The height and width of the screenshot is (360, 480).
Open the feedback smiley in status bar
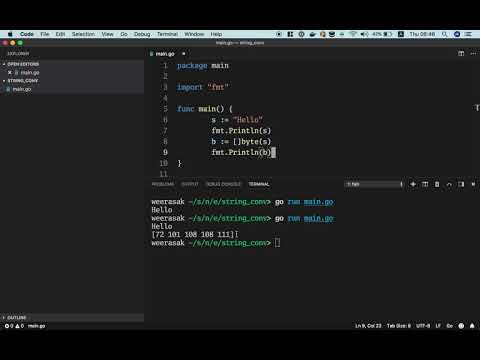pos(461,326)
